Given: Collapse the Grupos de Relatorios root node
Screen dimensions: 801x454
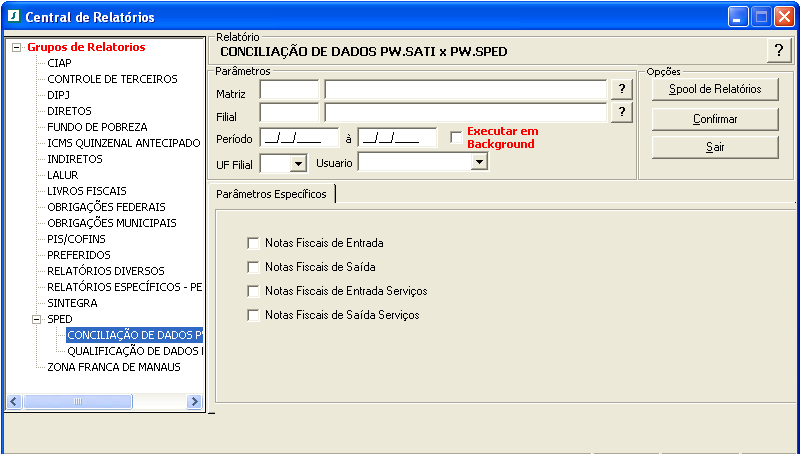Looking at the screenshot, I should [x=16, y=47].
